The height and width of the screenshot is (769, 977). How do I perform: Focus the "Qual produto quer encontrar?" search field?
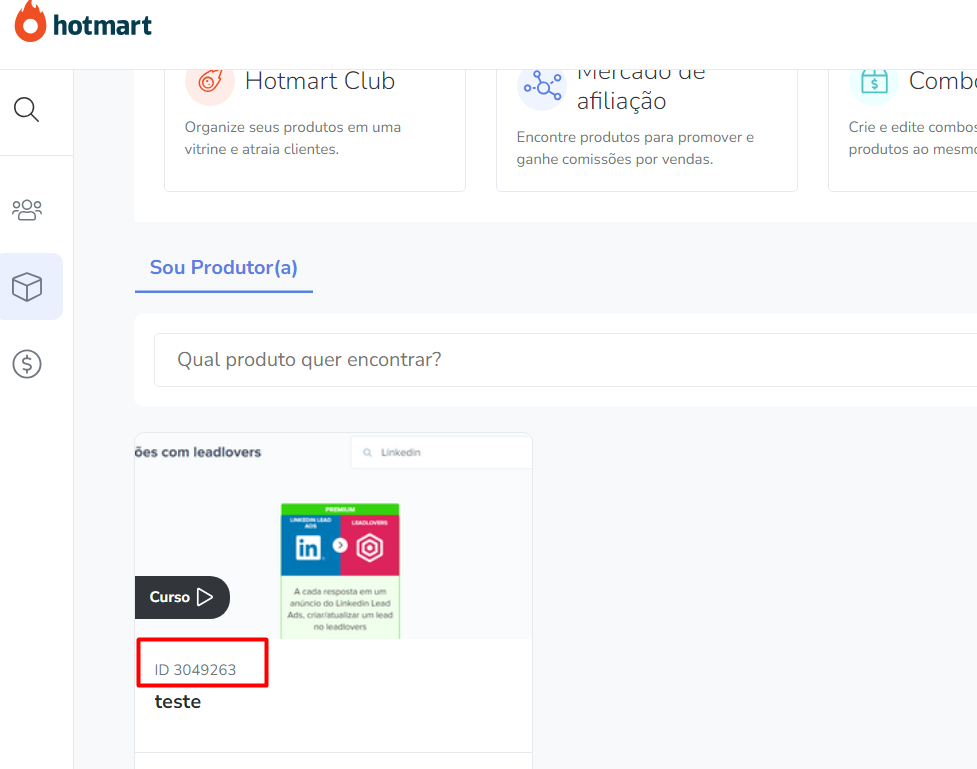560,359
